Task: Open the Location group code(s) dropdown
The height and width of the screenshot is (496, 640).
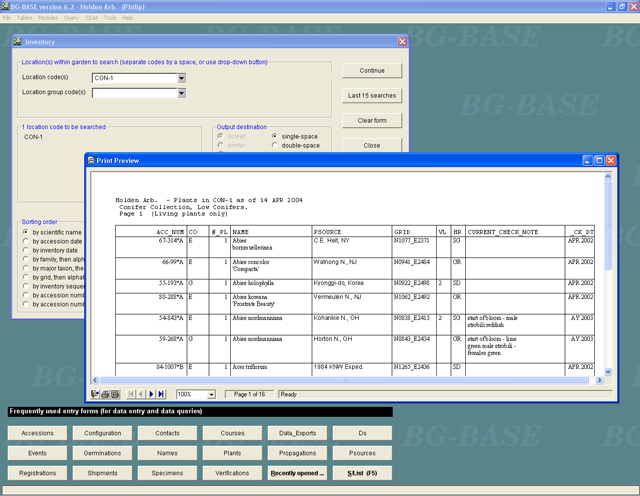Action: (x=182, y=93)
